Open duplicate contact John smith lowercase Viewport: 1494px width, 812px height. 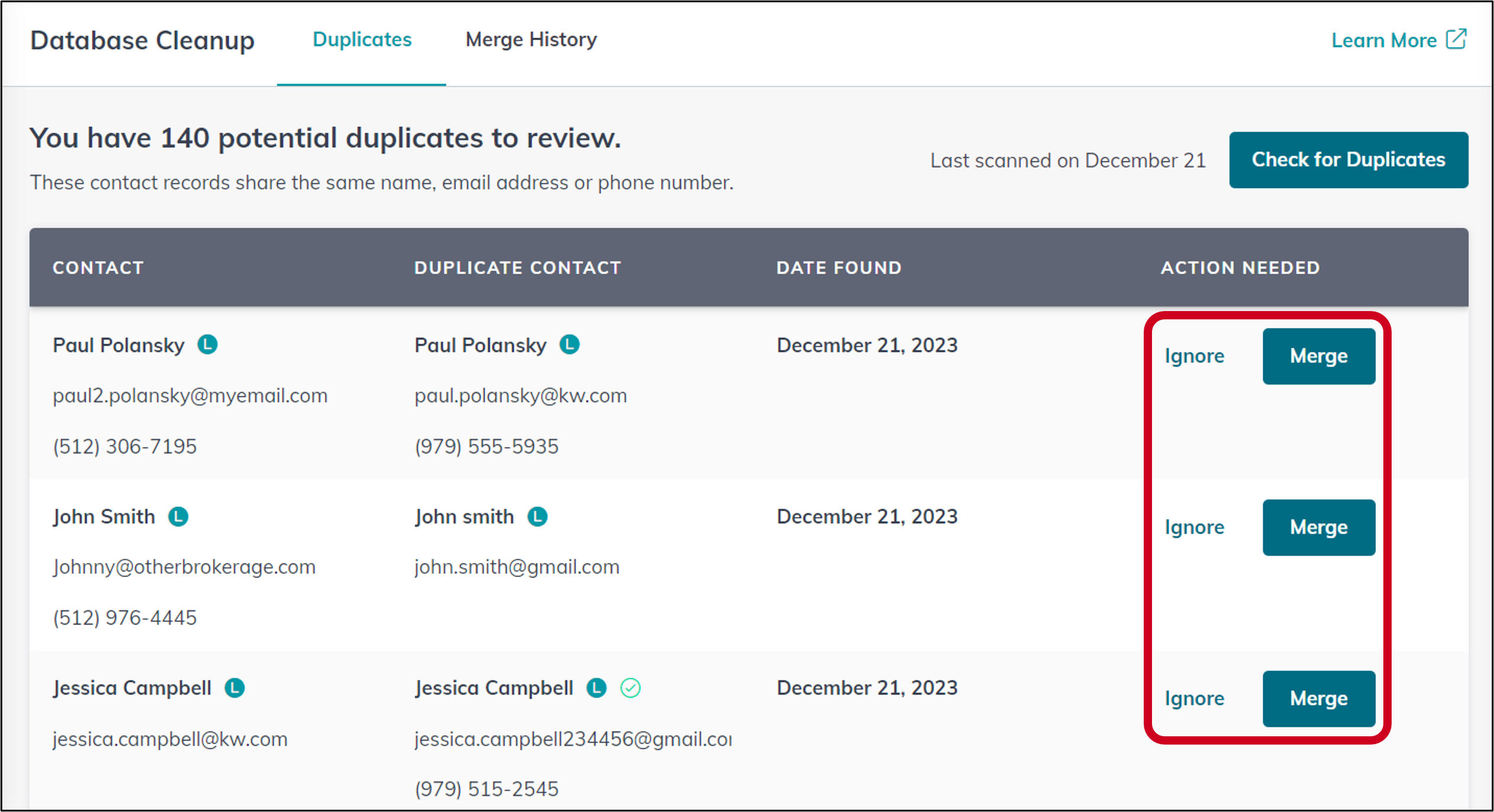(464, 517)
